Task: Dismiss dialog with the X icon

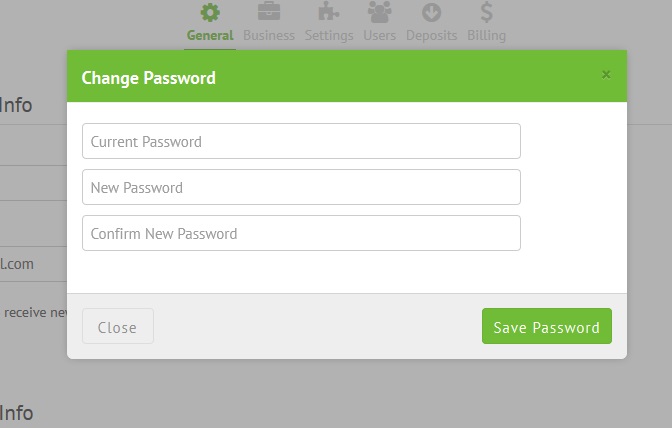Action: (606, 75)
